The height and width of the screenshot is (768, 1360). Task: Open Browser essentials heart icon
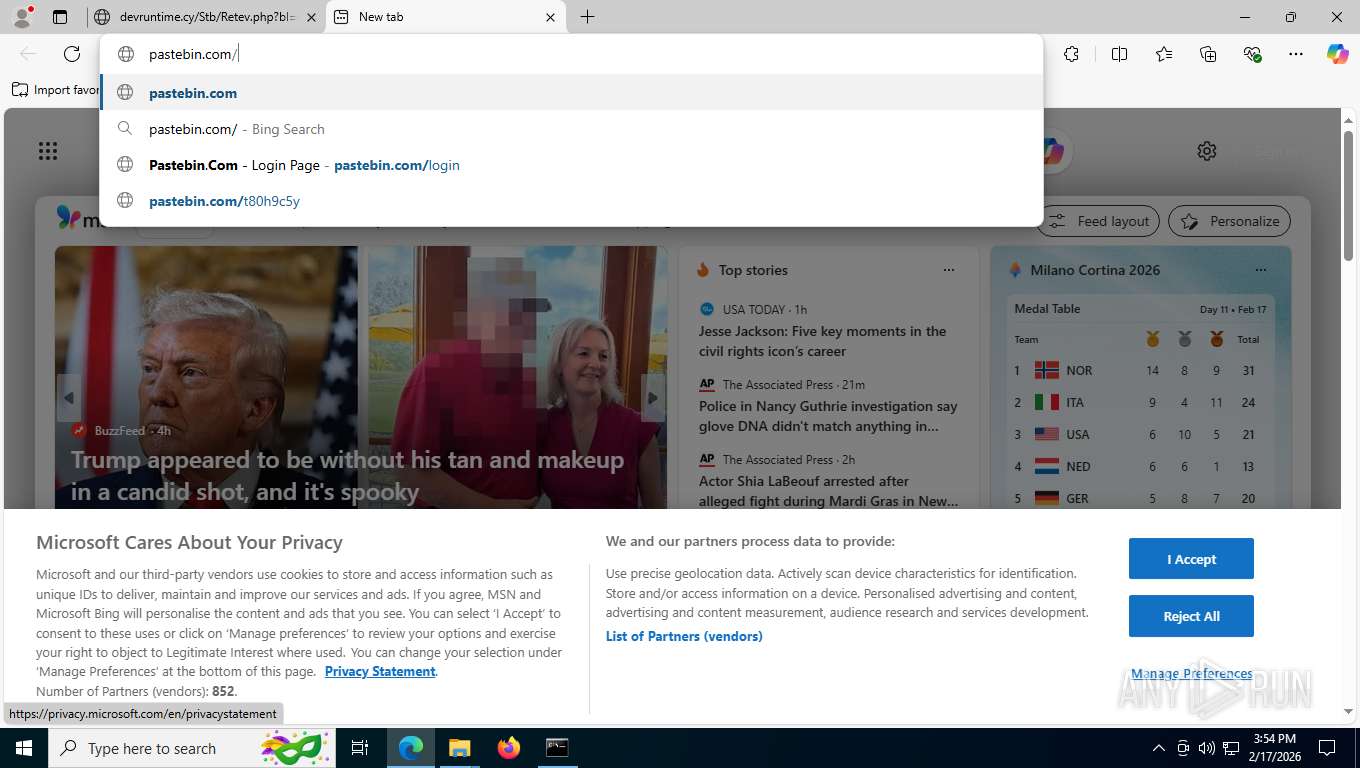coord(1252,54)
